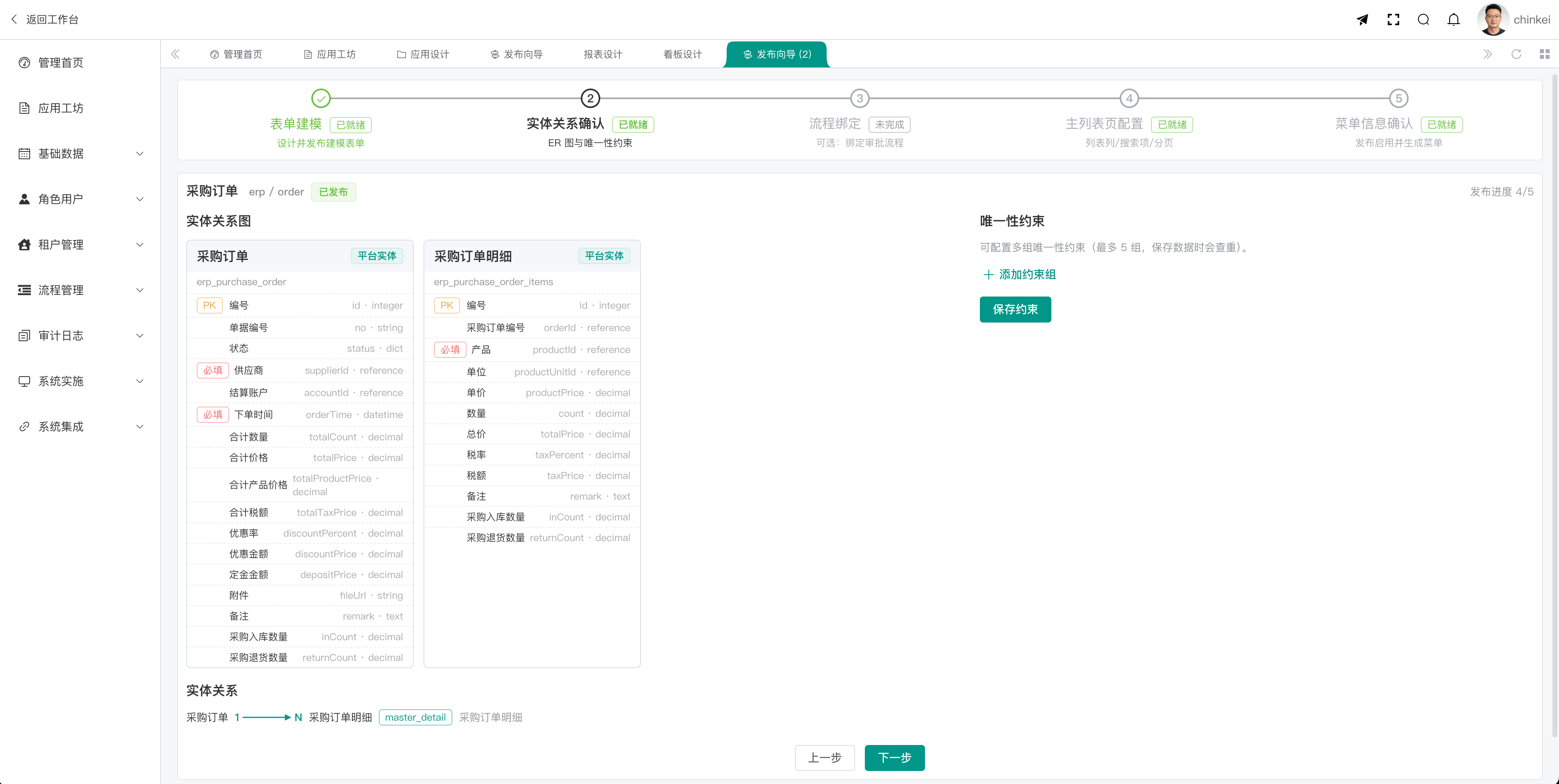
Task: Click the back arrow for 返回工作台
Action: (x=14, y=19)
